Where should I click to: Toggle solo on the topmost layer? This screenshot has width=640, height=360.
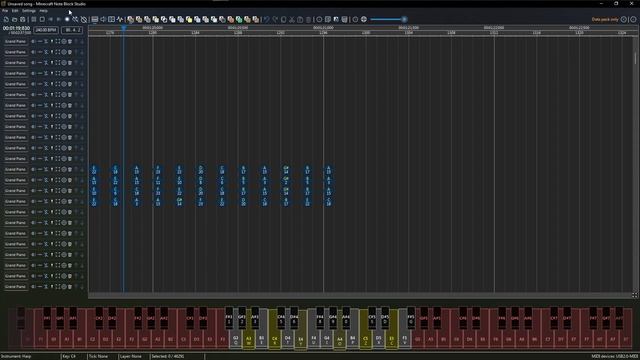[52, 41]
